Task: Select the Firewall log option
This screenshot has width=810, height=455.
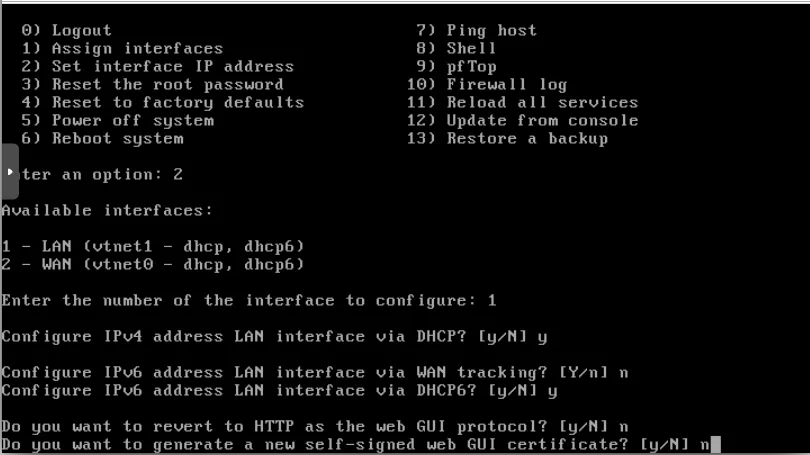Action: pyautogui.click(x=506, y=85)
